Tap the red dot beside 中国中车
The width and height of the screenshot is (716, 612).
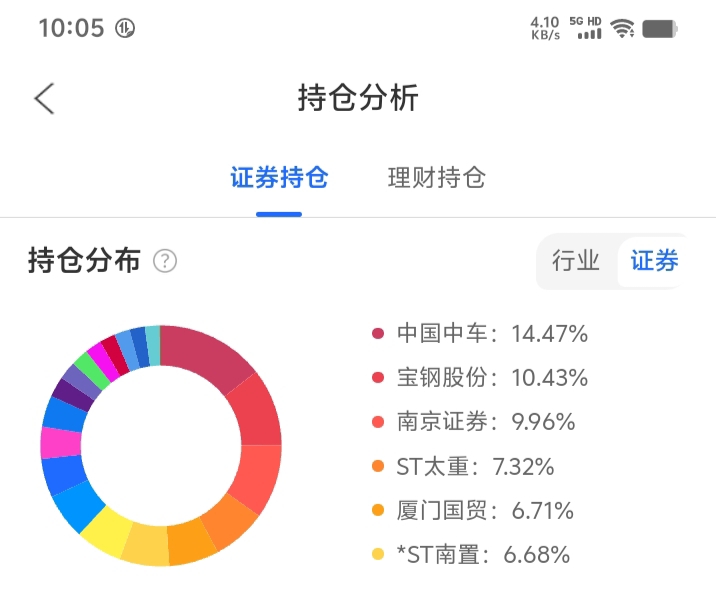[x=378, y=334]
